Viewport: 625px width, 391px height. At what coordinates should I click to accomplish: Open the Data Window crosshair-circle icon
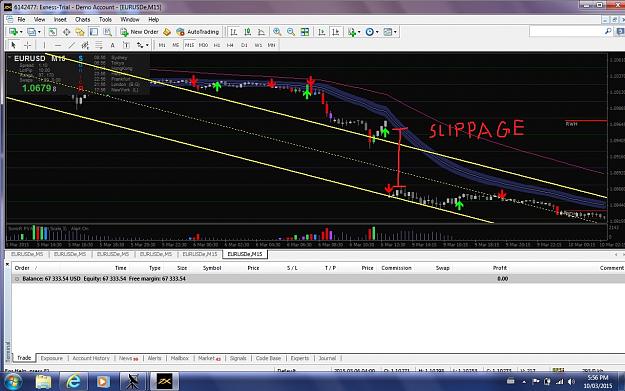point(66,31)
